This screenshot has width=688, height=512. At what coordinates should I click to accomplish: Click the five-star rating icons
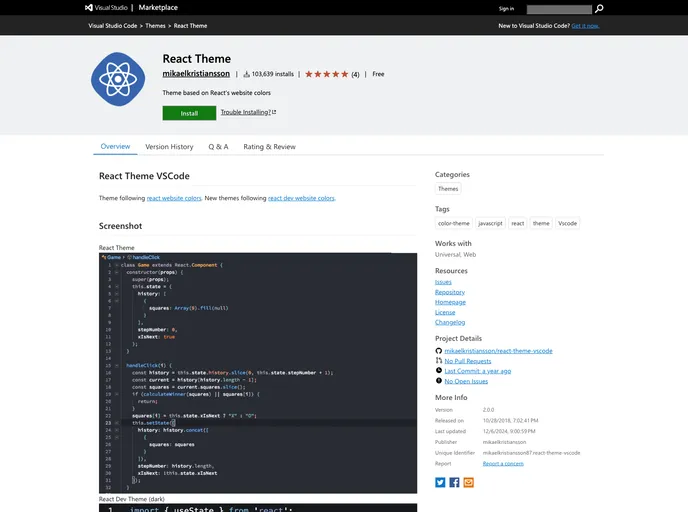(x=326, y=74)
